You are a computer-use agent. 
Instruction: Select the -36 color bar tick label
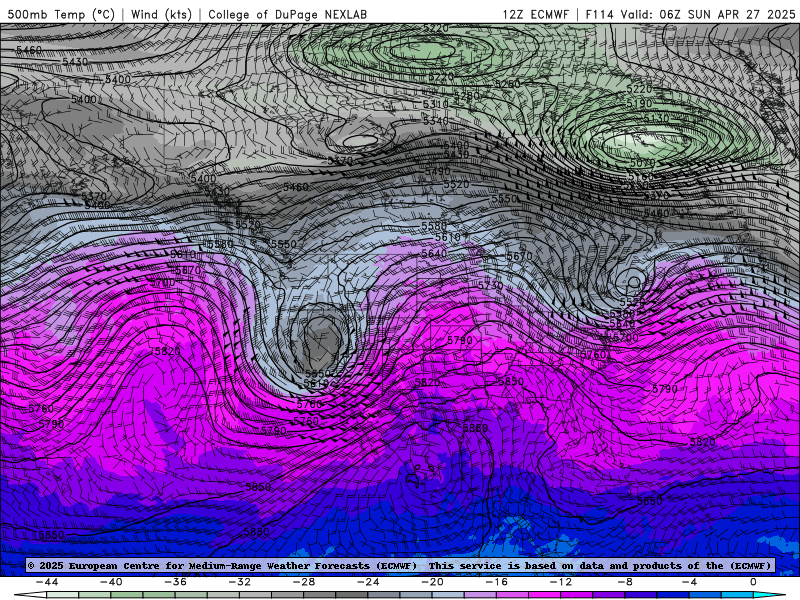[176, 582]
